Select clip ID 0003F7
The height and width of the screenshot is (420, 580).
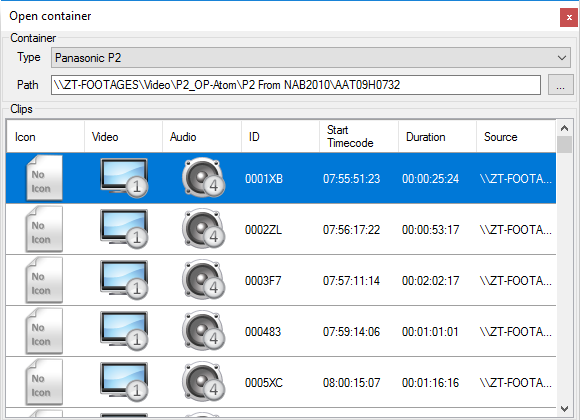pyautogui.click(x=263, y=281)
